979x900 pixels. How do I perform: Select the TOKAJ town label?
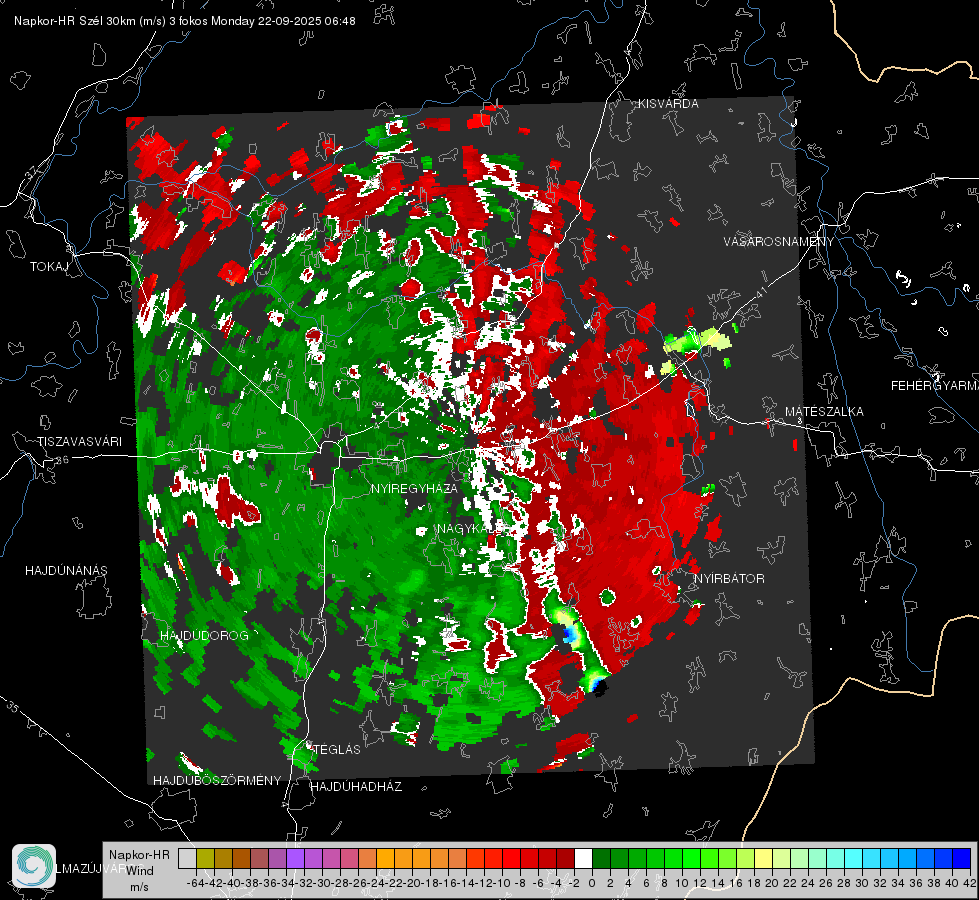pyautogui.click(x=49, y=267)
